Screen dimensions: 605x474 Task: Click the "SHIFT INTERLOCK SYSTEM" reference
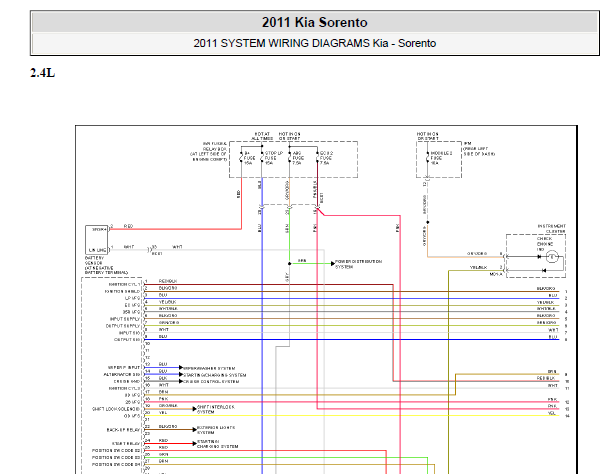(x=216, y=410)
